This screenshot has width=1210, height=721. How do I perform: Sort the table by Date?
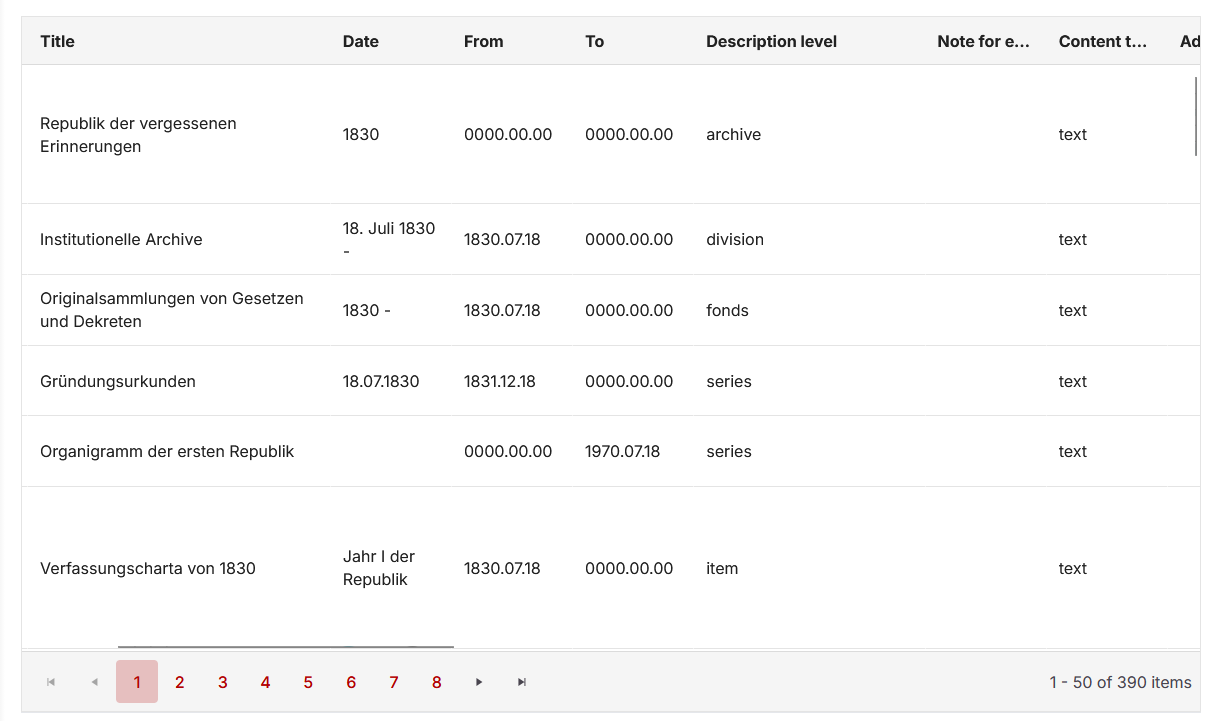(x=360, y=41)
